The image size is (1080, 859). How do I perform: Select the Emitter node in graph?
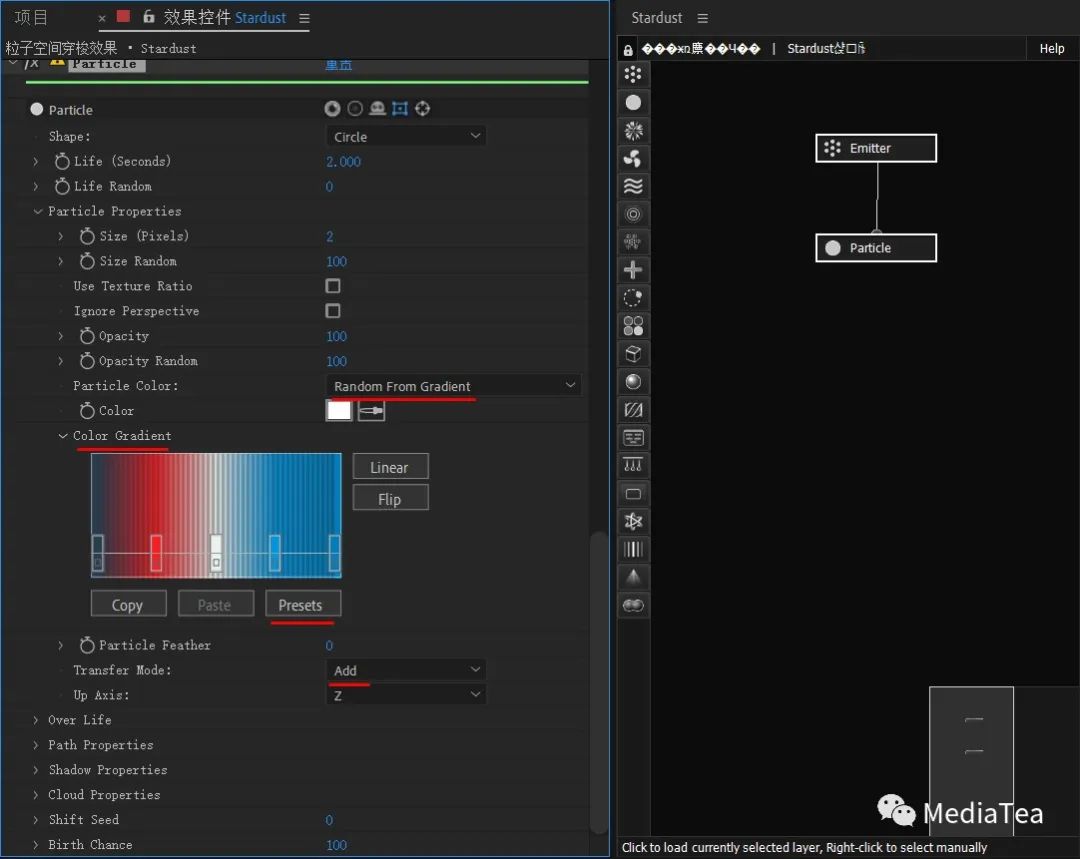(875, 148)
